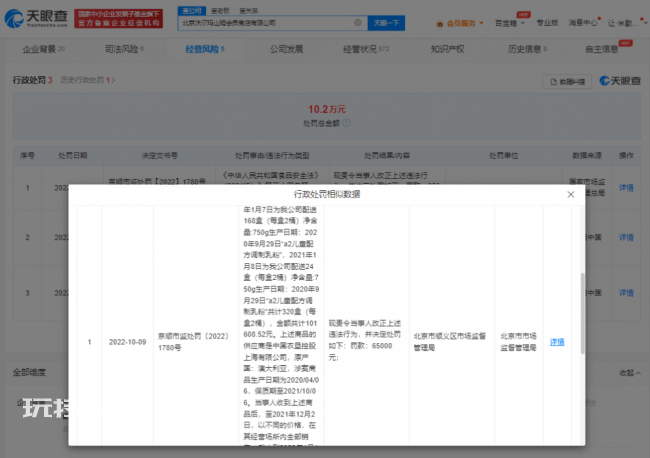Click the 专业版 link
Screen dimensions: 650x458
coord(547,23)
